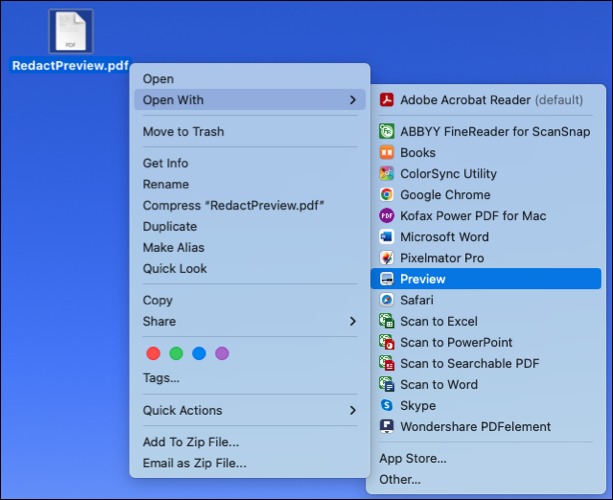Choose Open from the context menu
The width and height of the screenshot is (613, 500).
tap(249, 79)
